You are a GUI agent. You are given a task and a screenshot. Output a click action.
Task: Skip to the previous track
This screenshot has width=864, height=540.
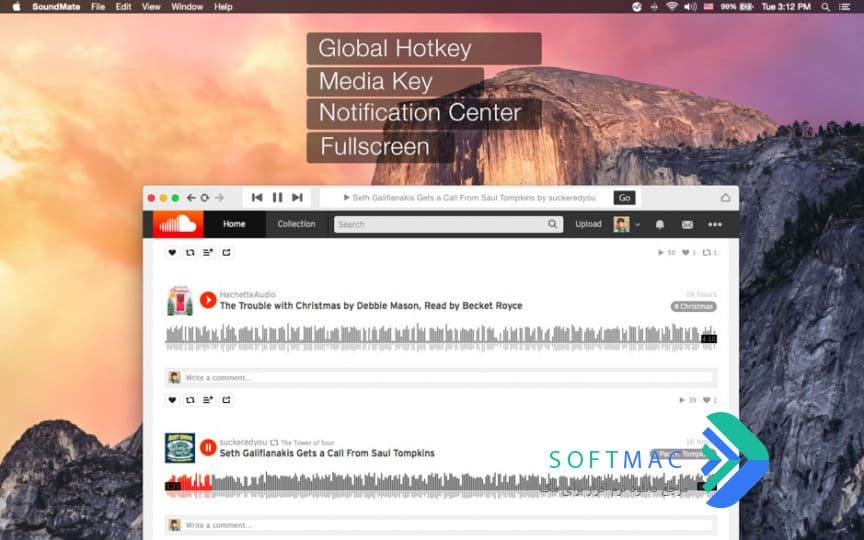(x=257, y=197)
